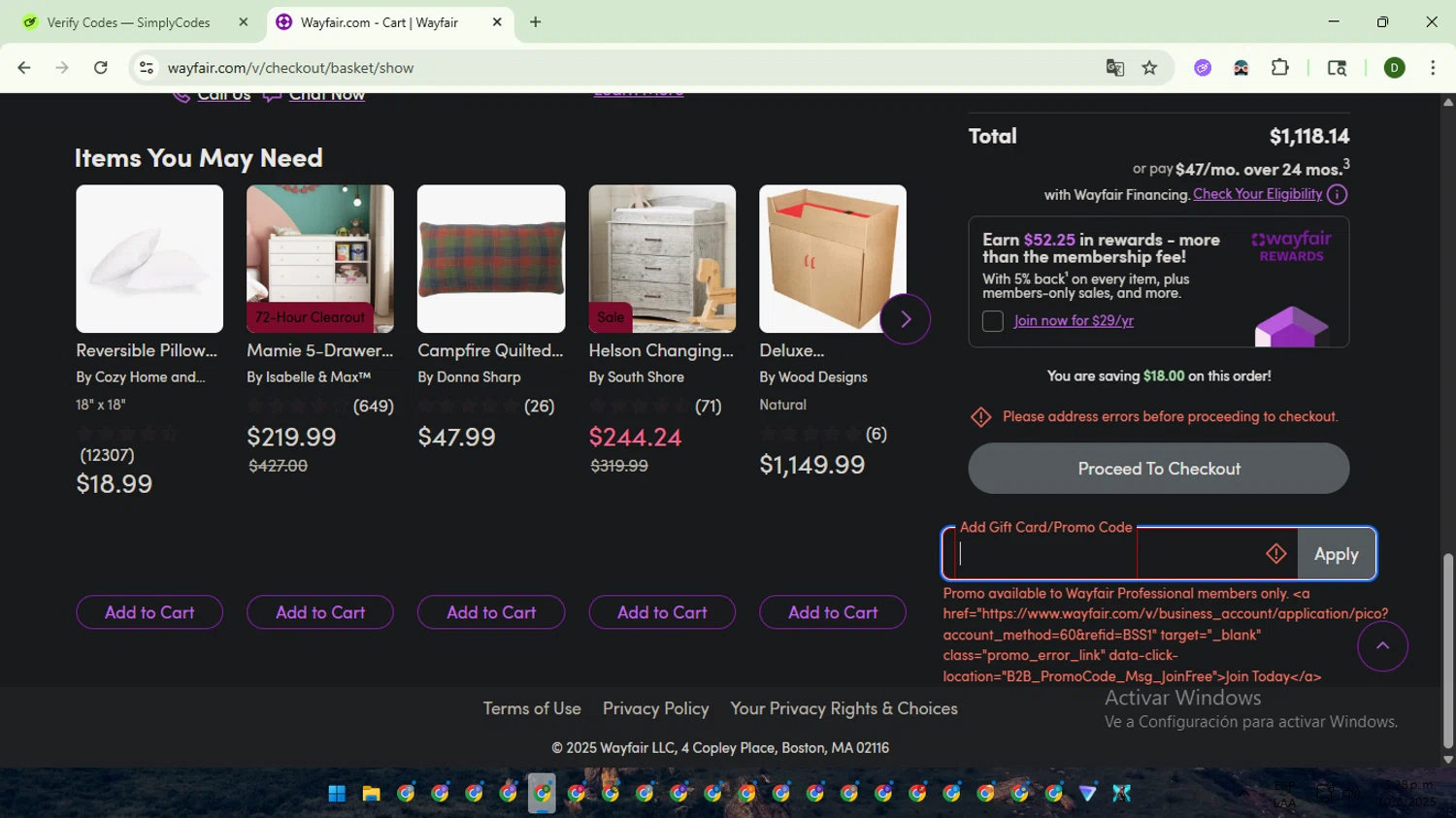Image resolution: width=1456 pixels, height=818 pixels.
Task: Open the Reversible Pillow product image
Action: [149, 259]
